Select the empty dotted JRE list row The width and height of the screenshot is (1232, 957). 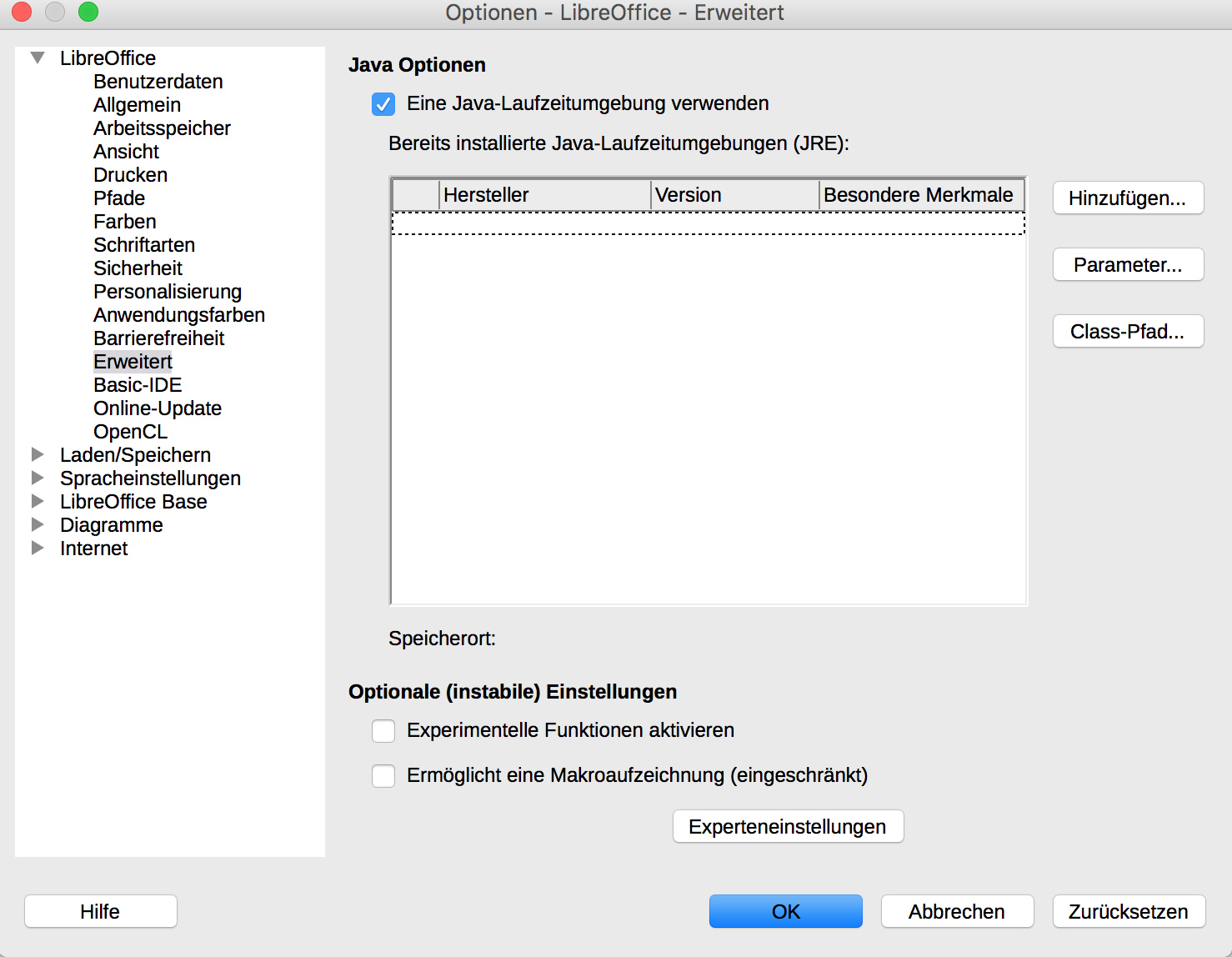tap(709, 223)
